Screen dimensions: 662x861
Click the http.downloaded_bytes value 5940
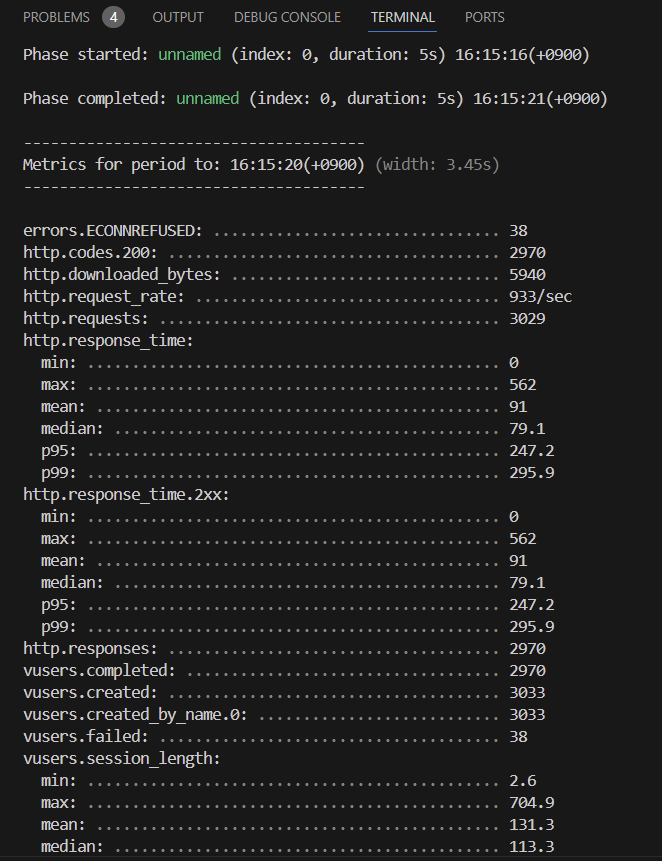coord(527,275)
